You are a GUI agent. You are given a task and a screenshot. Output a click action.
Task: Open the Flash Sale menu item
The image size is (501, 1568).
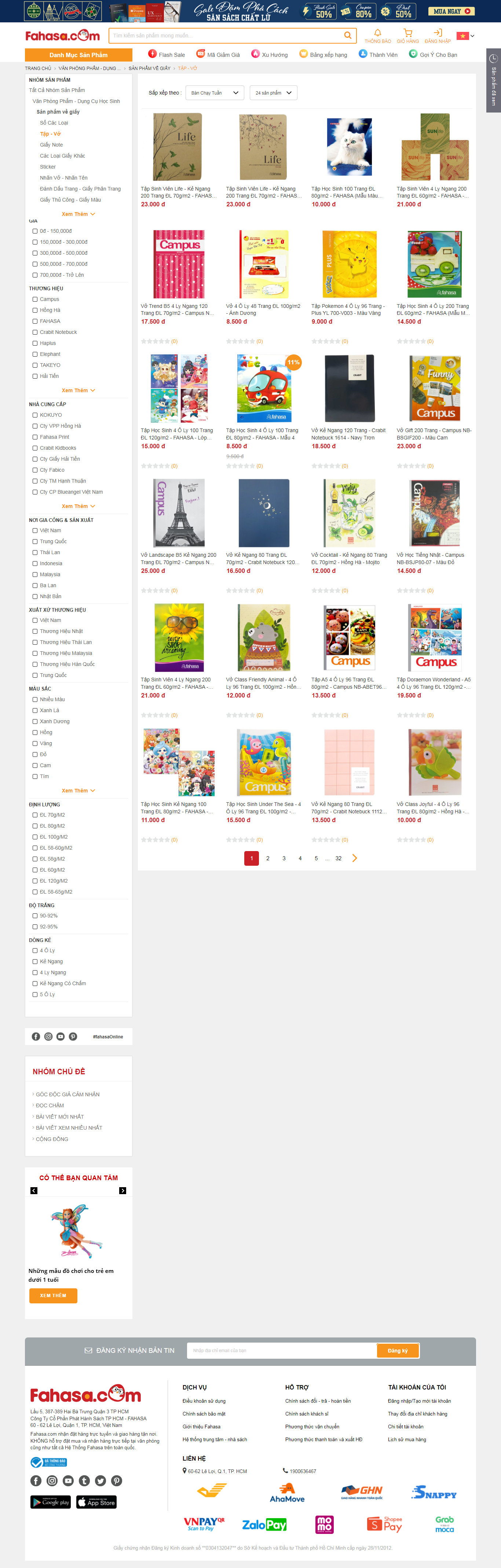167,54
